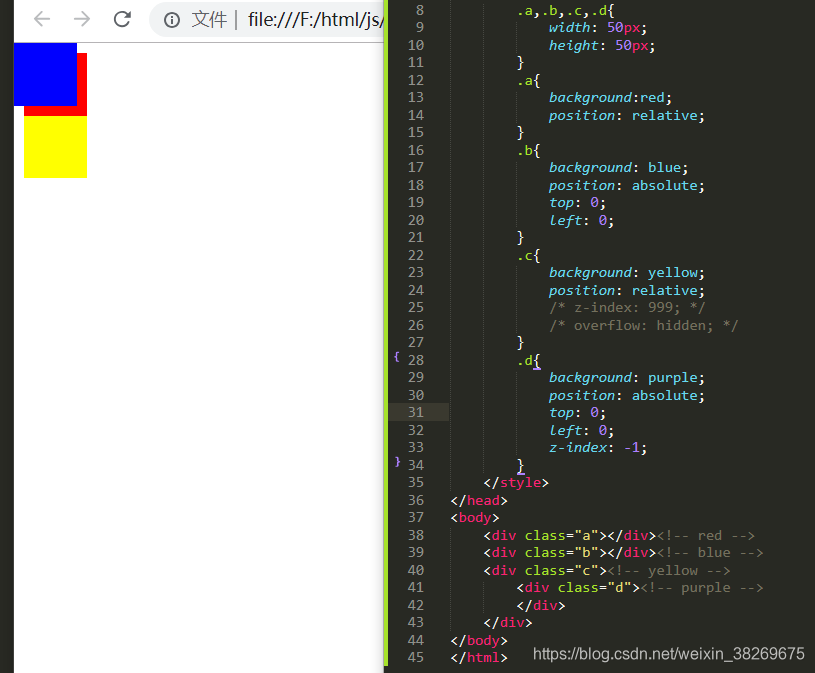815x673 pixels.
Task: Click the '.b{' selector on line 16
Action: 529,151
